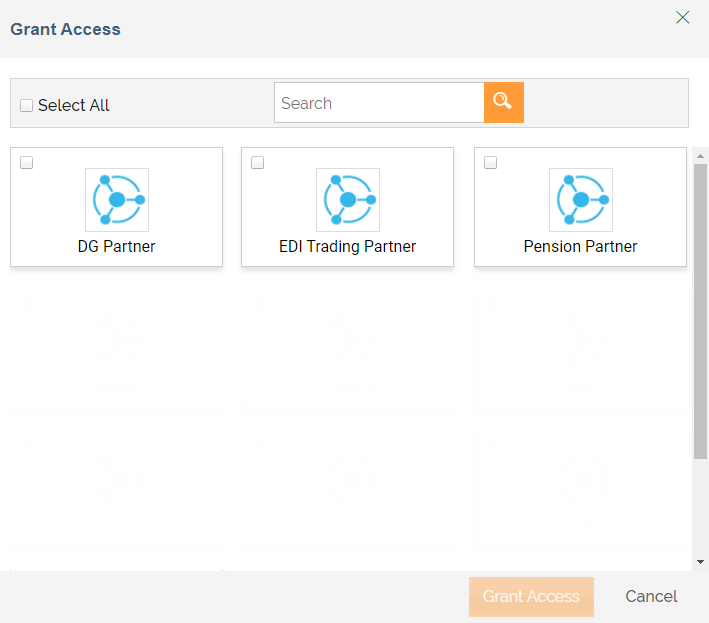709x623 pixels.
Task: Close the Grant Access dialog with X
Action: pyautogui.click(x=683, y=17)
